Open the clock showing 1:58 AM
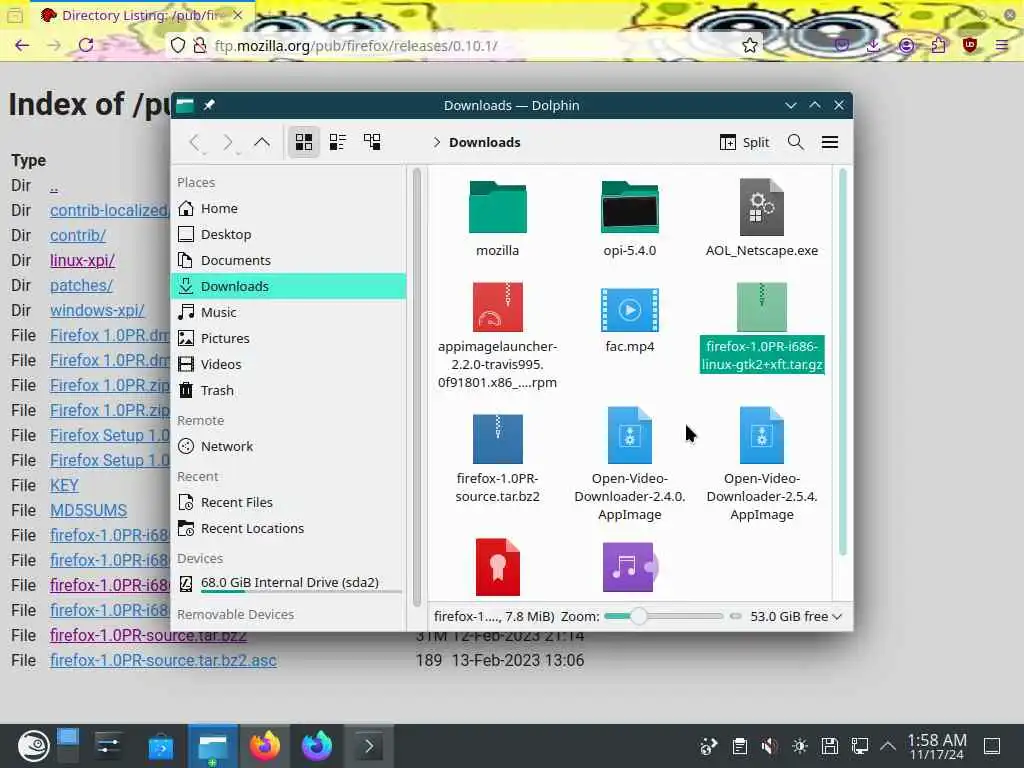The width and height of the screenshot is (1024, 768). (x=936, y=746)
